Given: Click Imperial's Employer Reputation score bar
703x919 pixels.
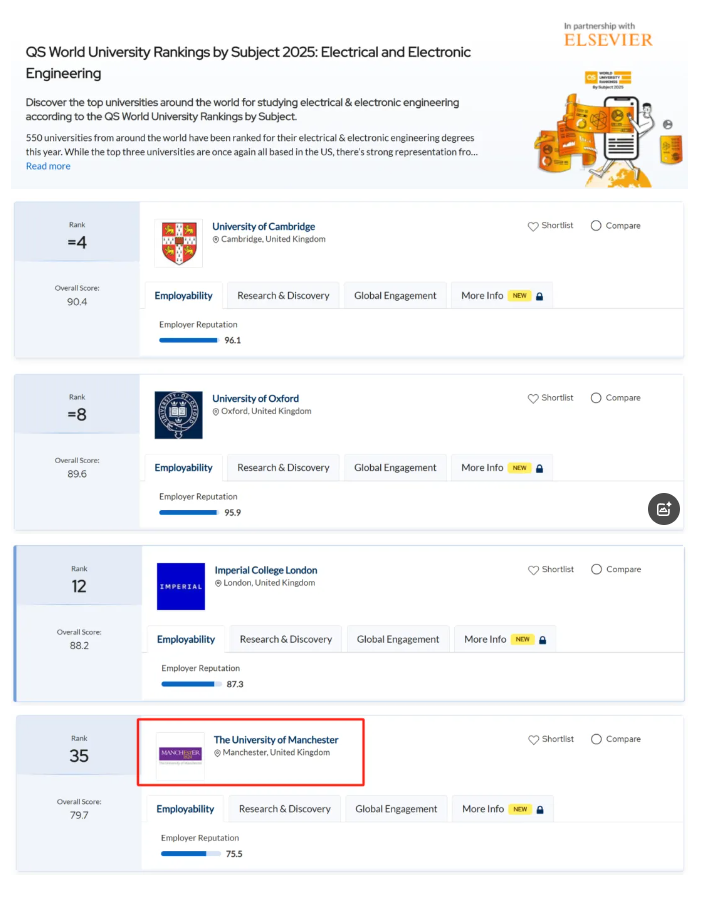Looking at the screenshot, I should pos(190,684).
